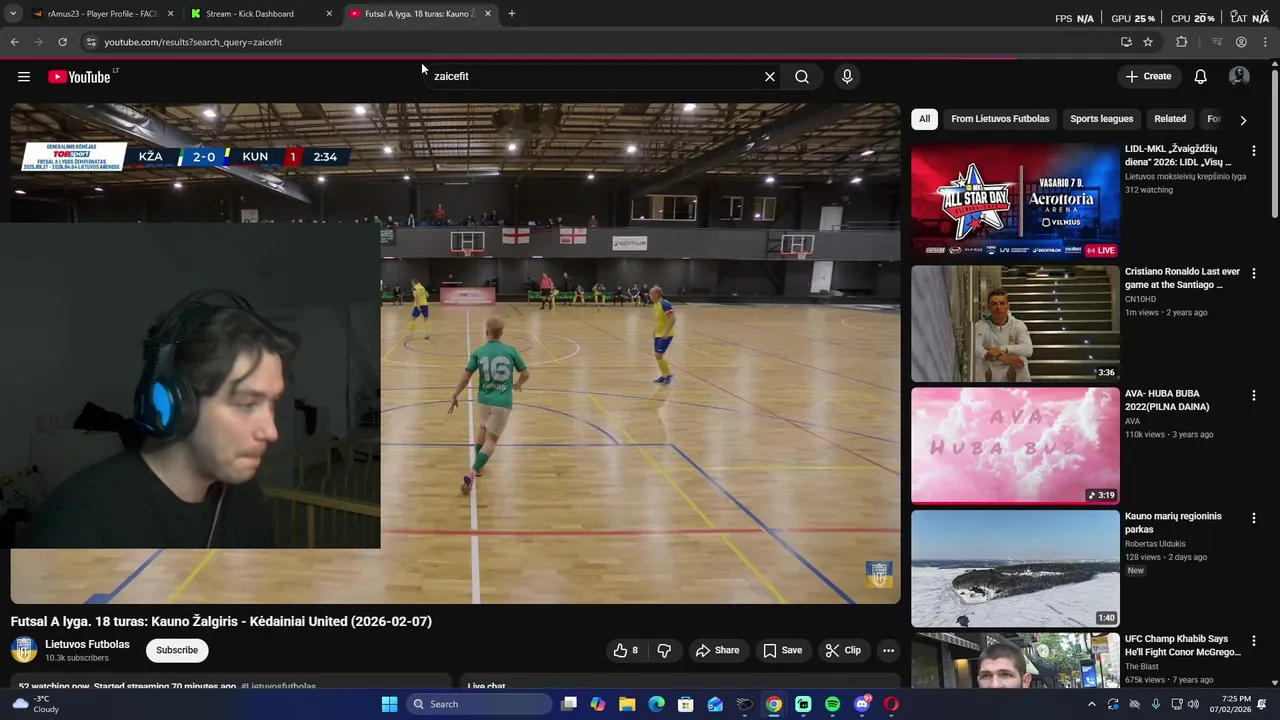Go back to the previous page
Image resolution: width=1280 pixels, height=720 pixels.
(x=14, y=42)
